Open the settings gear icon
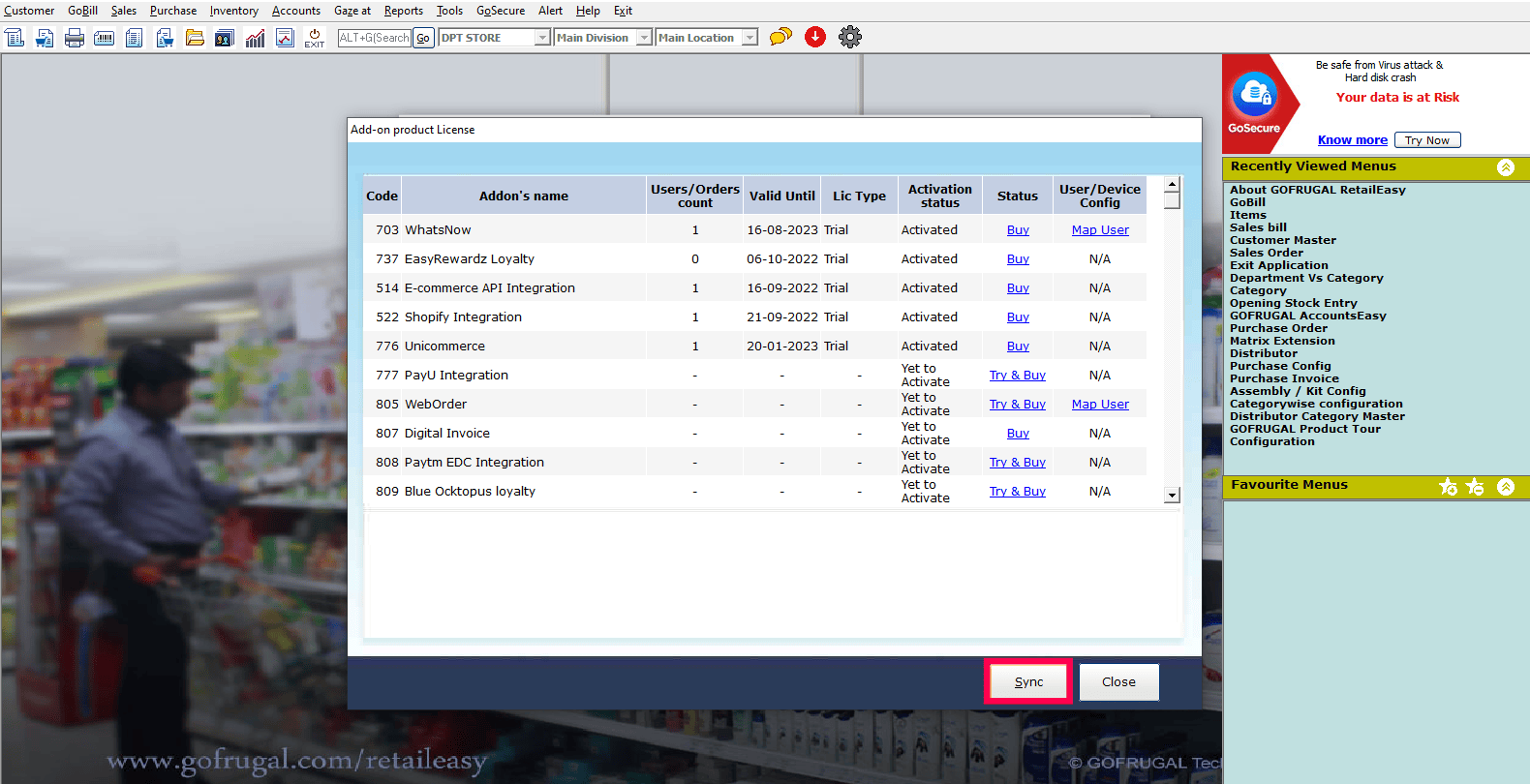Screen dimensions: 1530x784 pyautogui.click(x=849, y=37)
